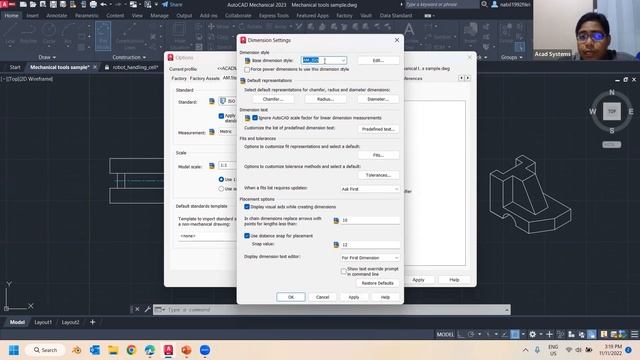Image resolution: width=640 pixels, height=360 pixels.
Task: Click icon next to Default representations heading
Action: coord(243,81)
